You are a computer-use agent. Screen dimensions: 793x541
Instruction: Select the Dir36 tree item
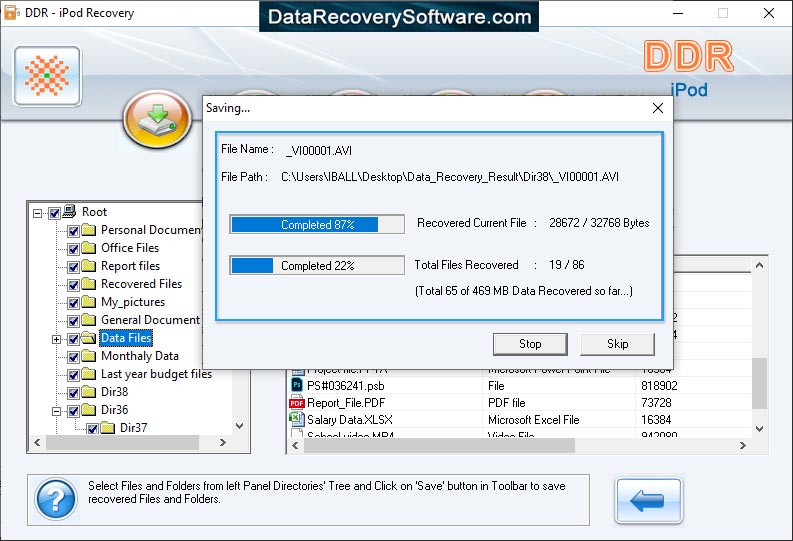[115, 410]
